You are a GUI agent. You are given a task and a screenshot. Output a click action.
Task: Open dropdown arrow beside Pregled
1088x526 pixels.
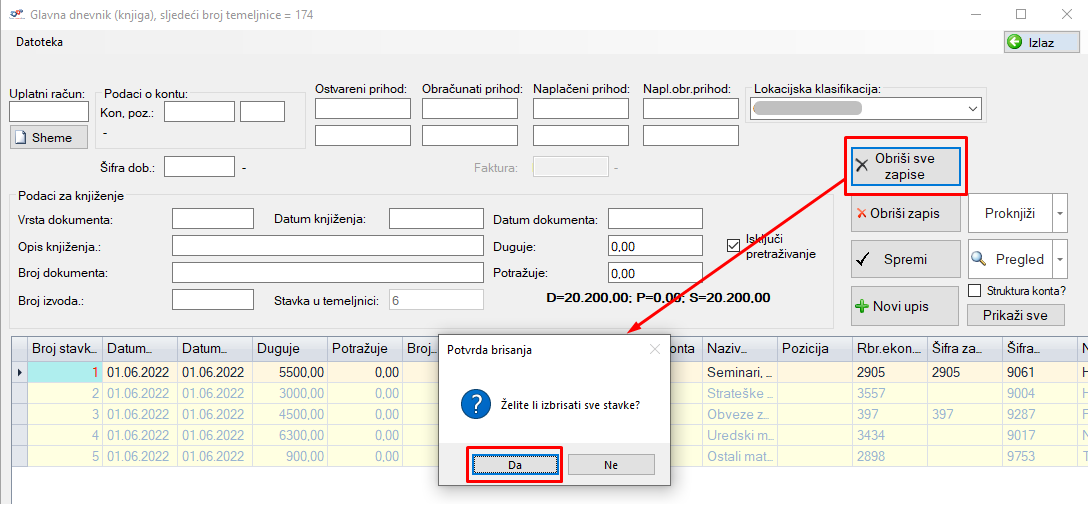[1060, 259]
